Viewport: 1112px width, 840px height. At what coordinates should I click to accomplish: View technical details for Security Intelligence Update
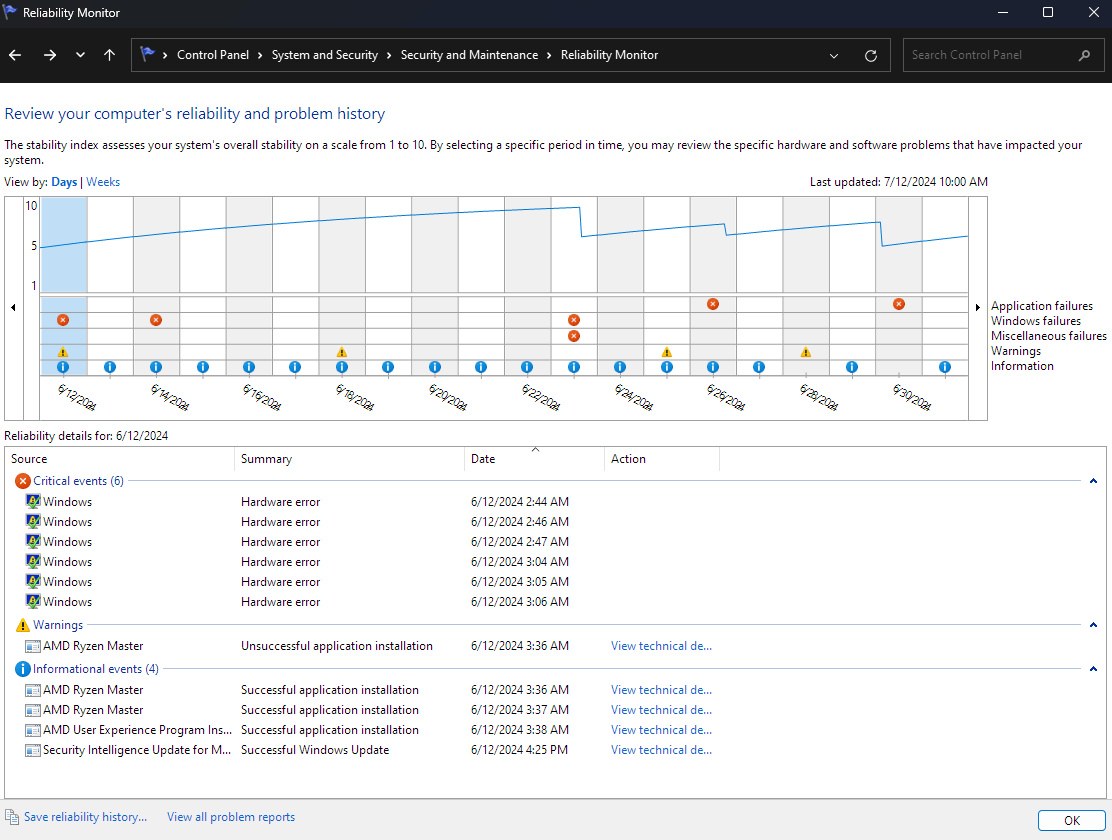click(x=662, y=750)
